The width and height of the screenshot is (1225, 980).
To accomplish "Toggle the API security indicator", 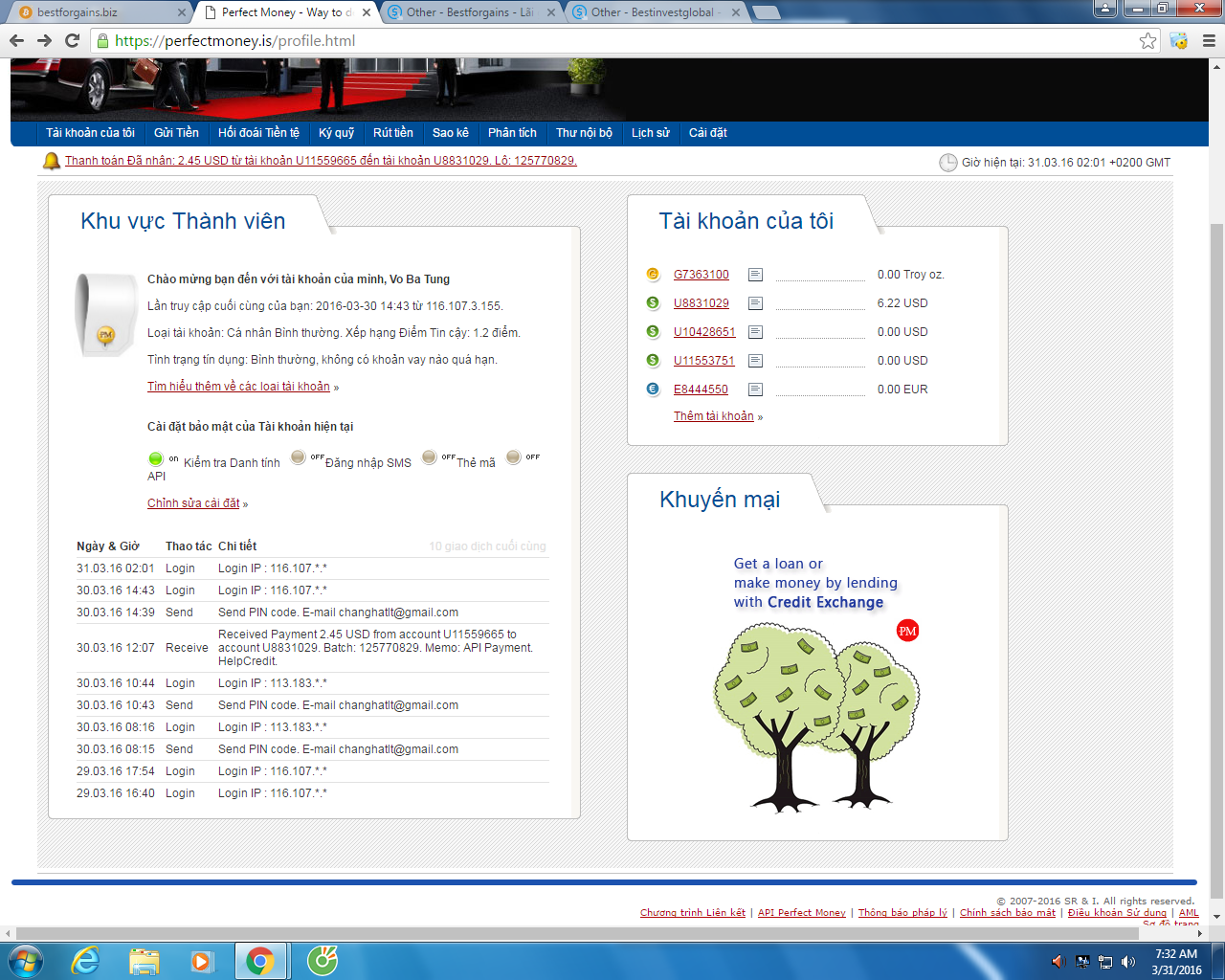I will point(514,457).
